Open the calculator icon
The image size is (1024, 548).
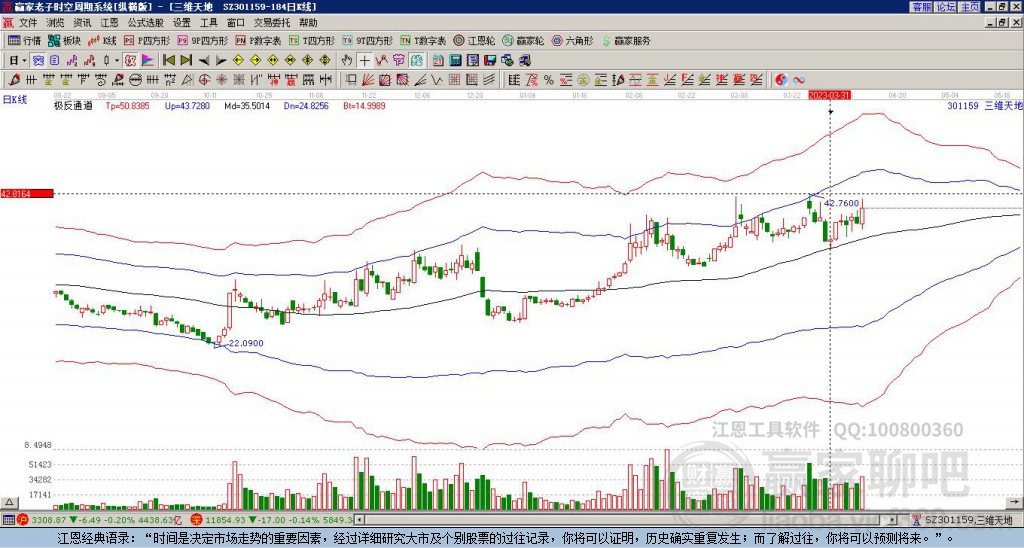click(x=455, y=61)
